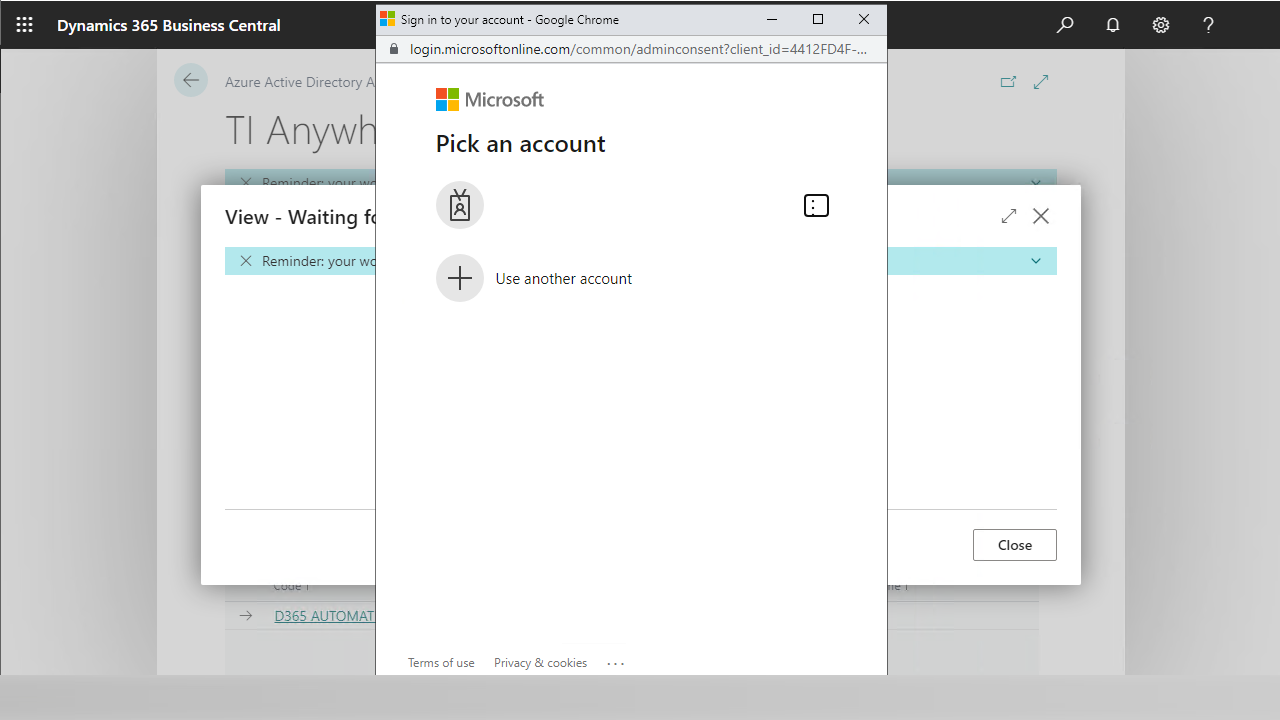The height and width of the screenshot is (720, 1280).
Task: Show more footer options via ellipsis
Action: [615, 663]
